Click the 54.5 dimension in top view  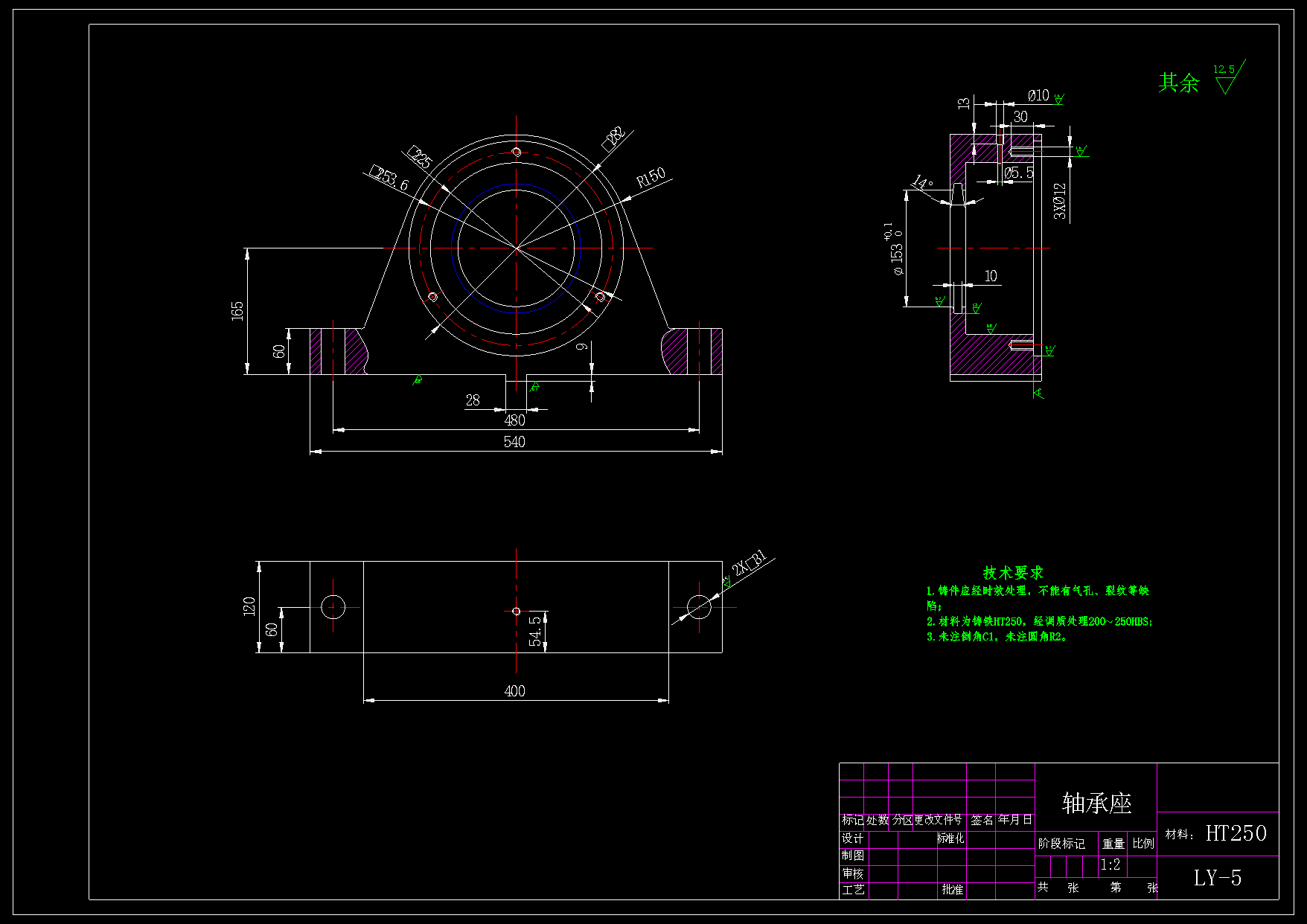[x=535, y=630]
